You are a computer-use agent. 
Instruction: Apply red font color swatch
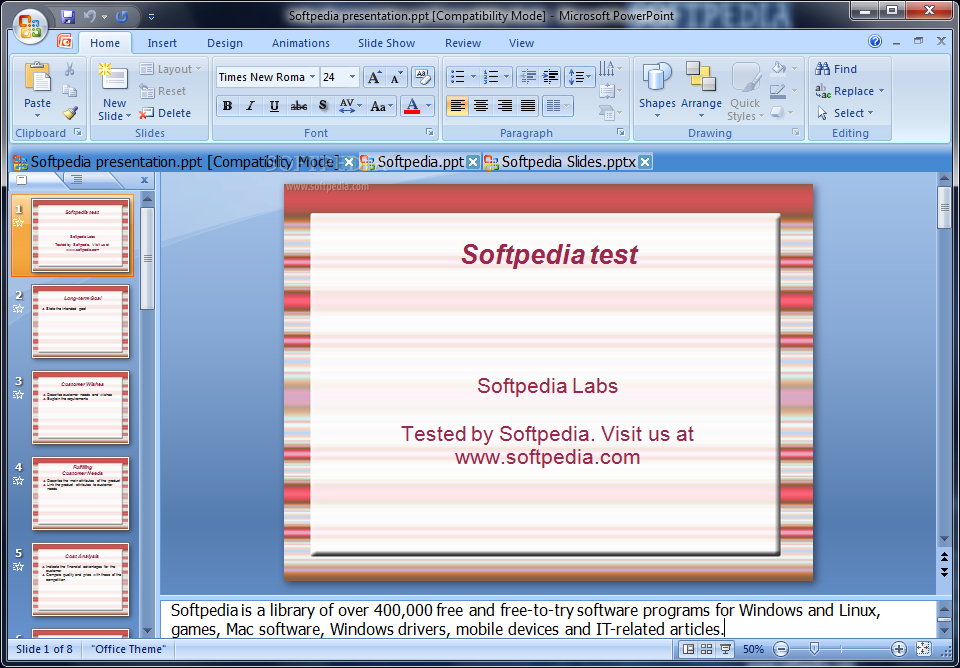click(x=412, y=106)
